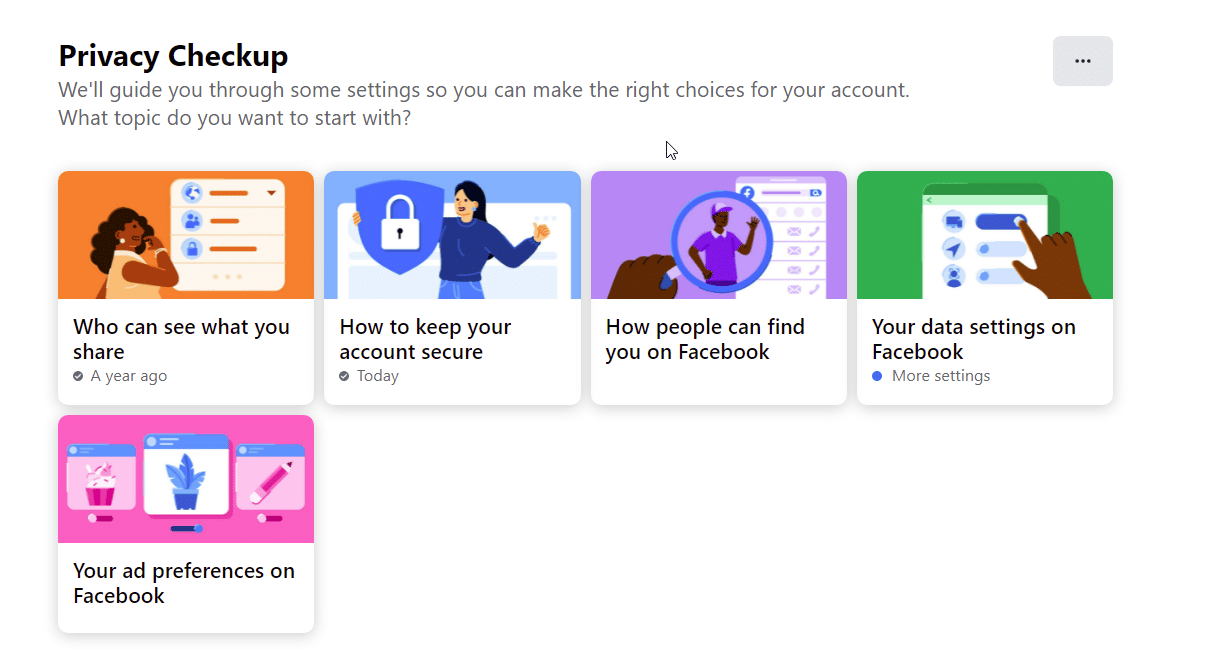Click the pencil image on the pink card

pyautogui.click(x=272, y=482)
